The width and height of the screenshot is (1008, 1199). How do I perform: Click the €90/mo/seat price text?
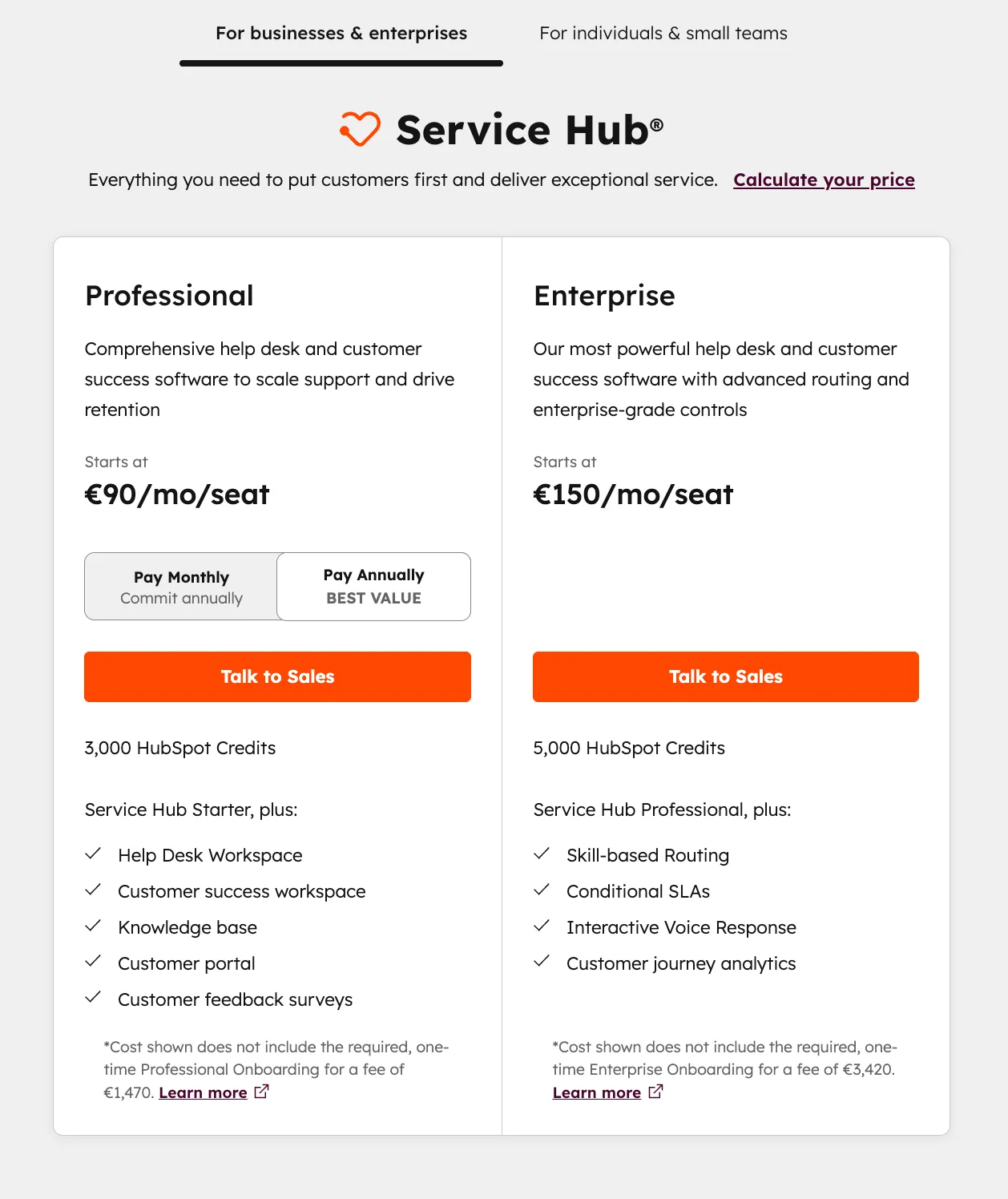[x=177, y=494]
